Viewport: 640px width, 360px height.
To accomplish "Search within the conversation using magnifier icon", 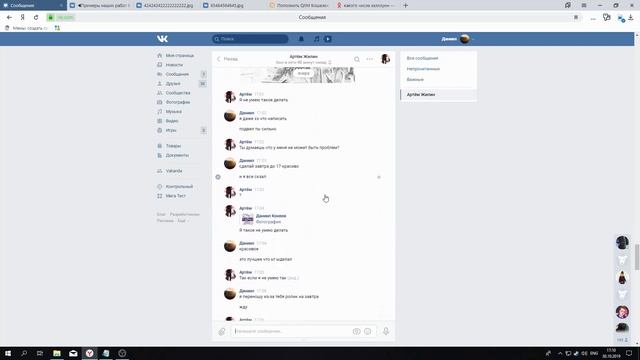I will 357,59.
